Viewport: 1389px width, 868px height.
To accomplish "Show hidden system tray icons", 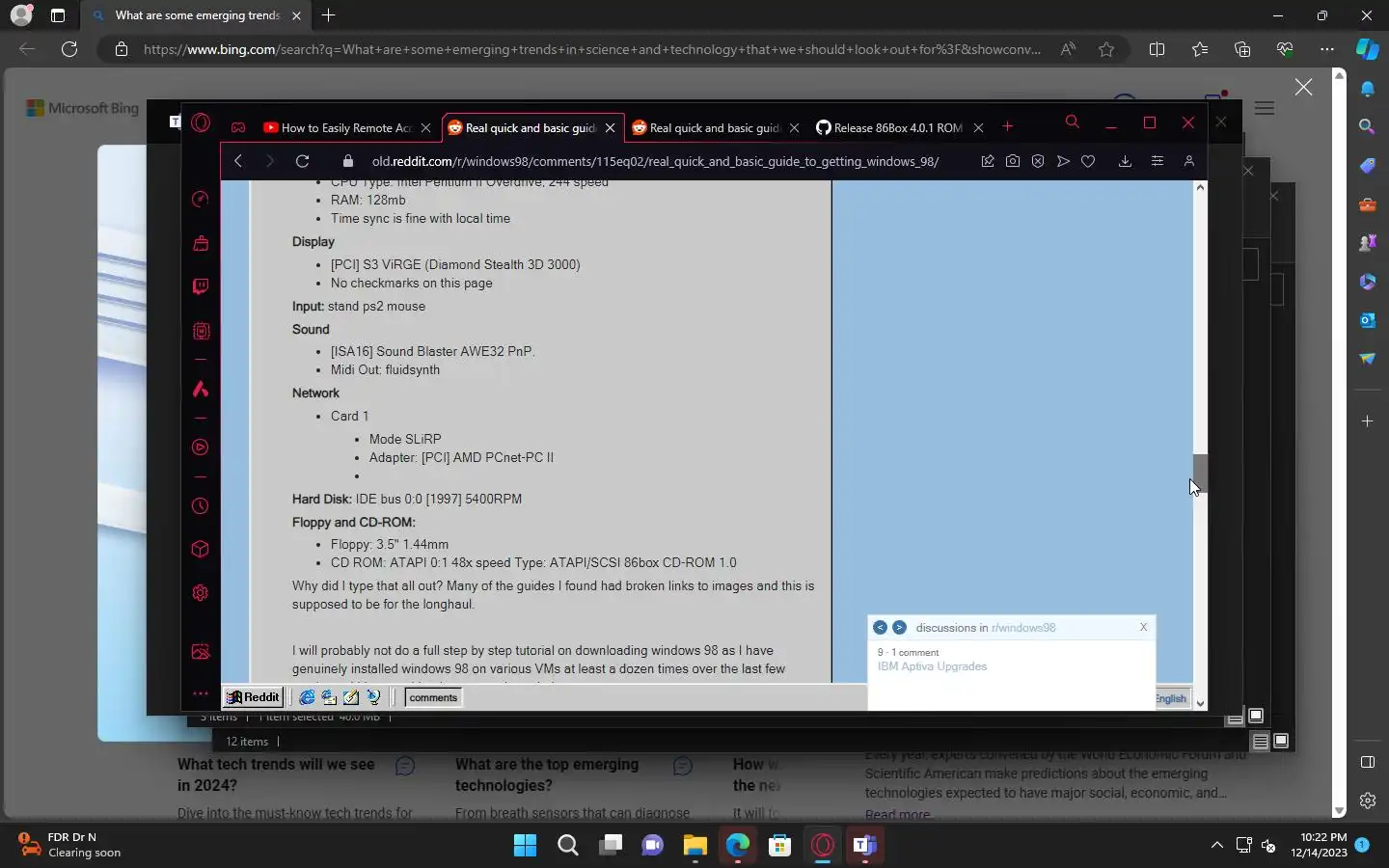I will 1216,845.
